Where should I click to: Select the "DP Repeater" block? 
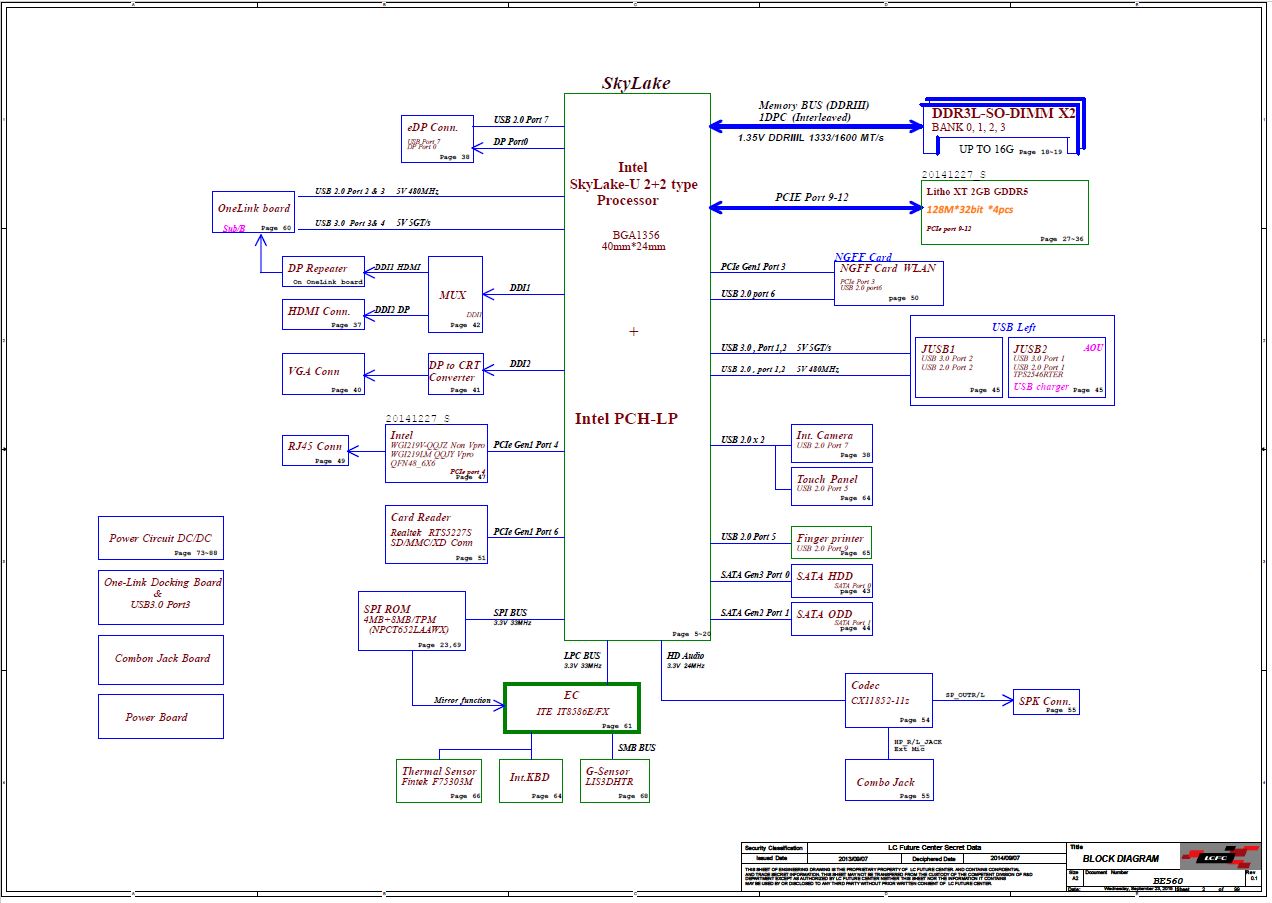(x=324, y=272)
